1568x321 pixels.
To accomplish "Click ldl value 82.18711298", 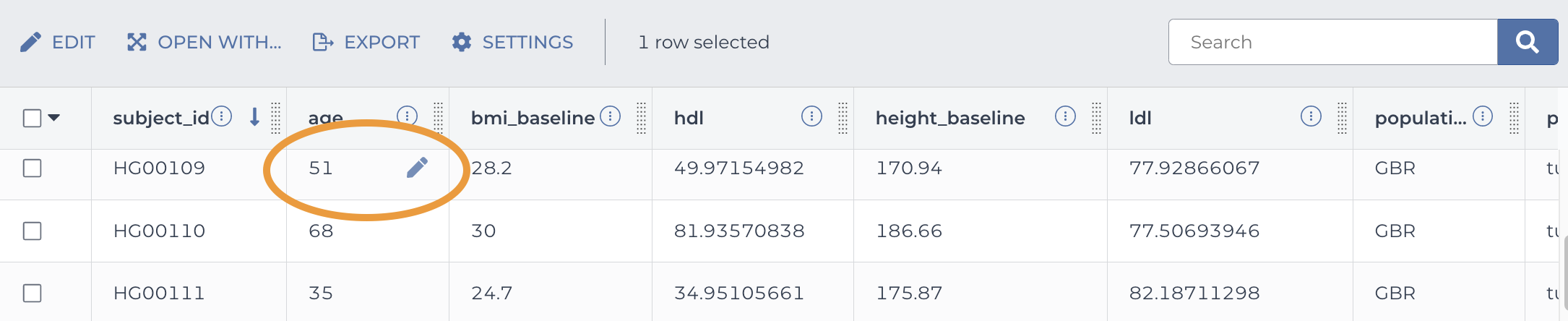I will tap(1194, 294).
